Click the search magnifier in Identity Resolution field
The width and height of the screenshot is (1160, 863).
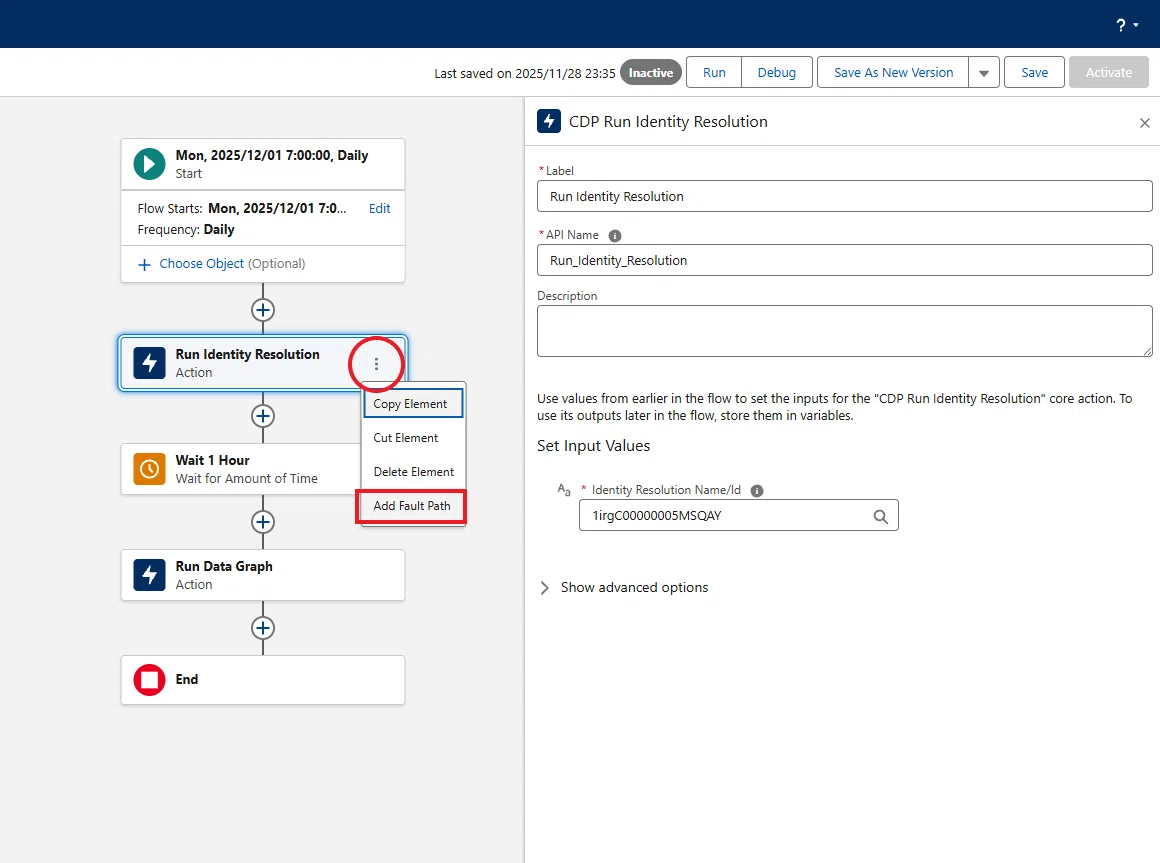[880, 516]
